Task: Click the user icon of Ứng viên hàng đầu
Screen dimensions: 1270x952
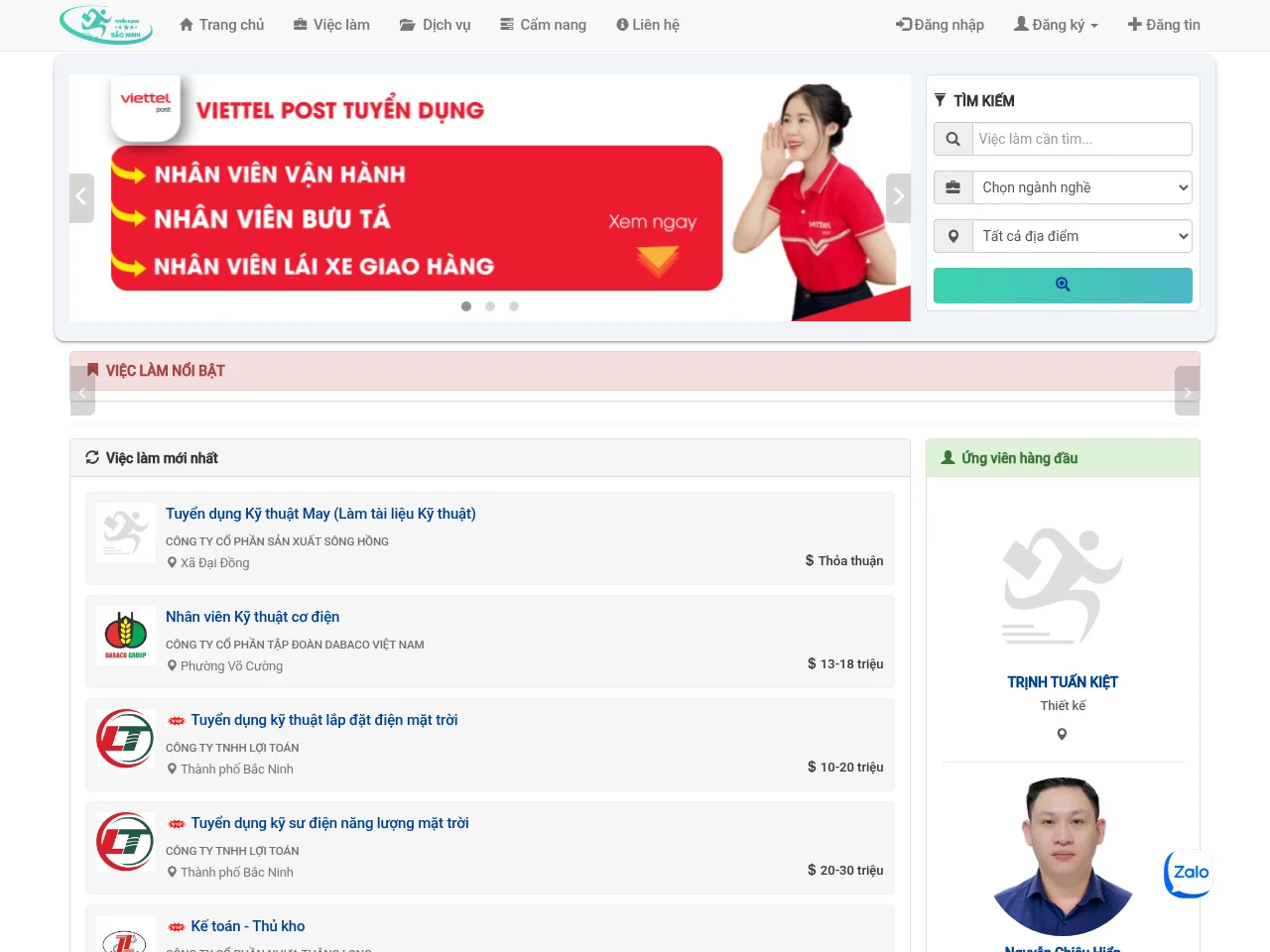Action: (x=948, y=457)
